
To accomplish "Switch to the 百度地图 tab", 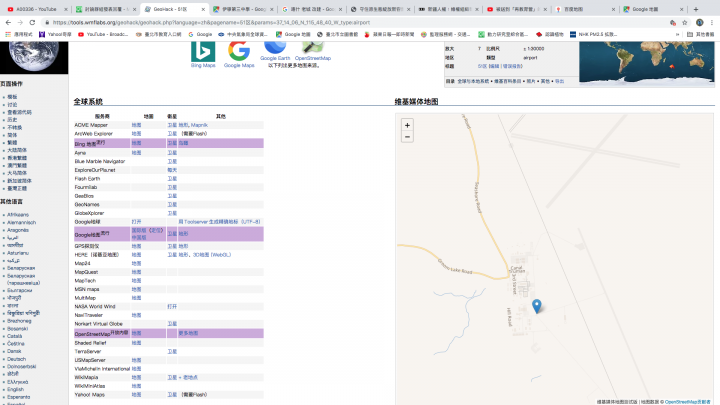I will (x=583, y=9).
